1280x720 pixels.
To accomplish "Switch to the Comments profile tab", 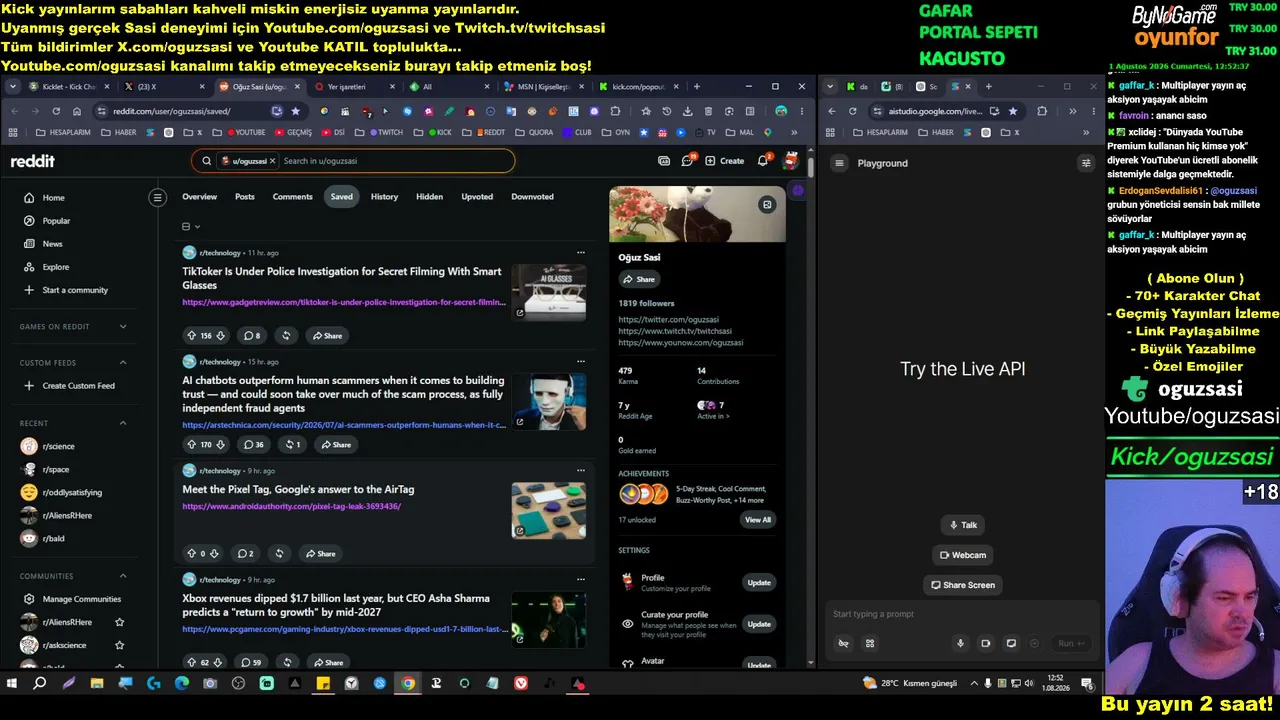I will click(293, 197).
